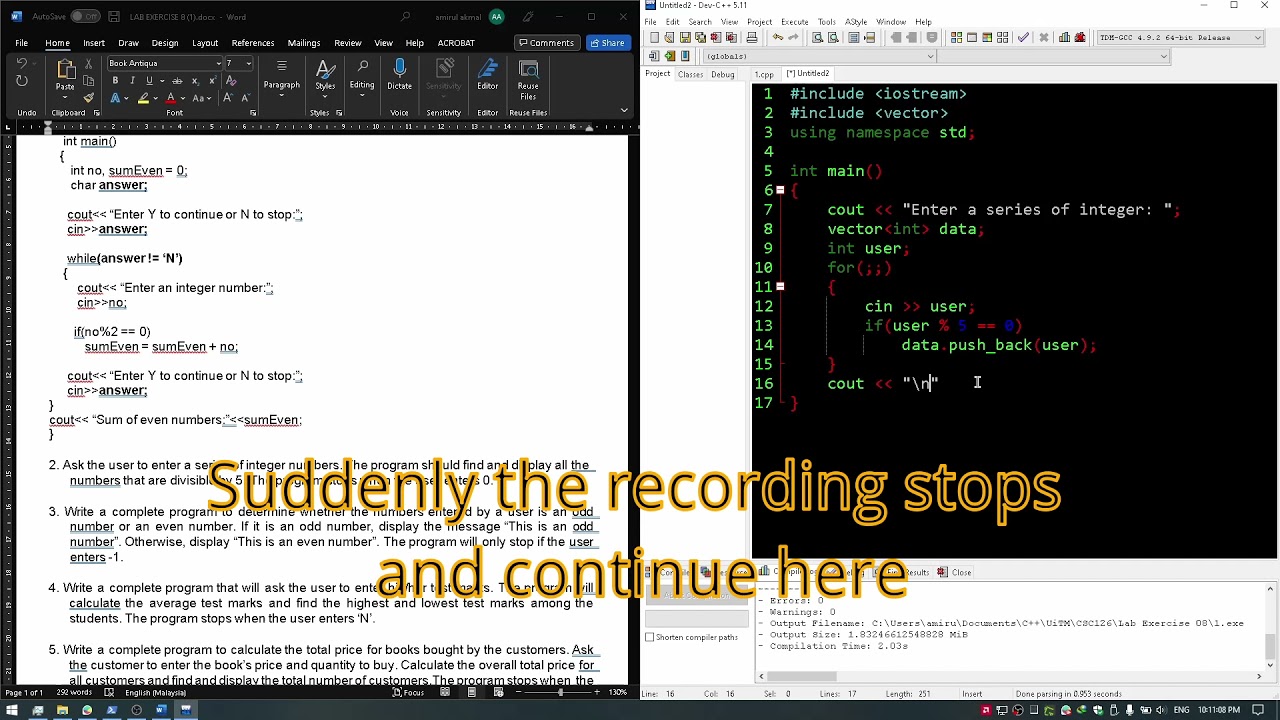Open the Book Antiqua font name dropdown
The height and width of the screenshot is (720, 1280).
click(x=219, y=63)
